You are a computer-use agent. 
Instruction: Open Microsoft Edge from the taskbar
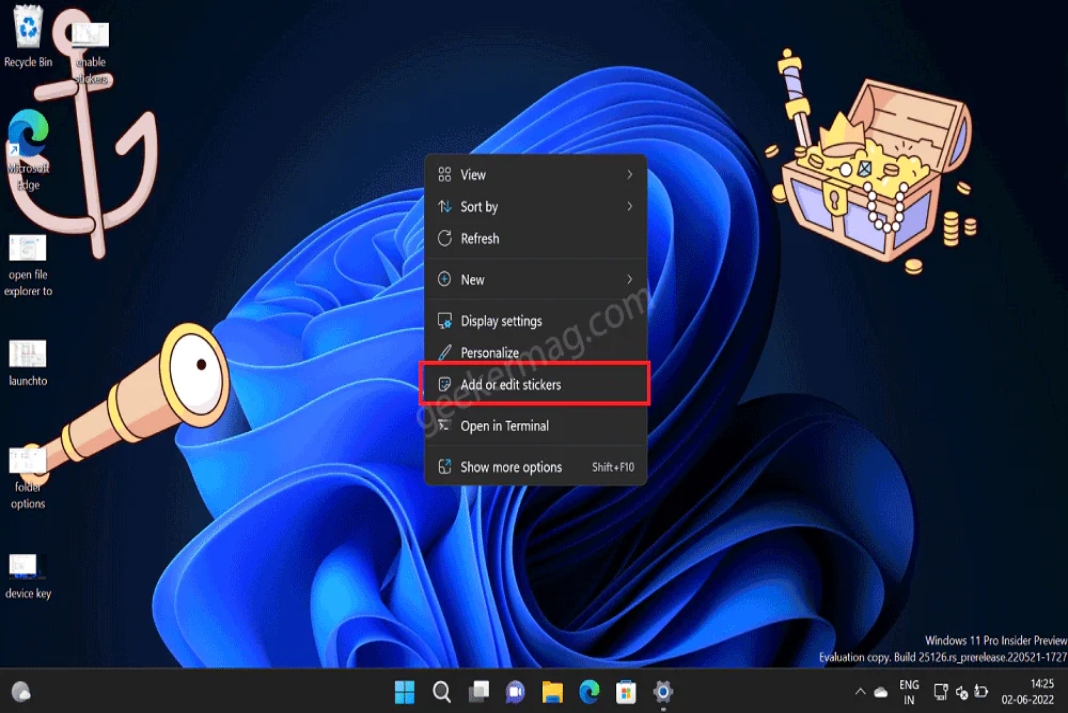(588, 691)
